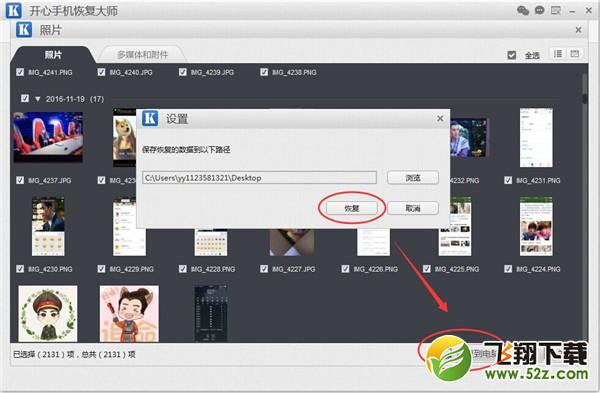
Task: Click the 浏览 browse button
Action: point(413,178)
